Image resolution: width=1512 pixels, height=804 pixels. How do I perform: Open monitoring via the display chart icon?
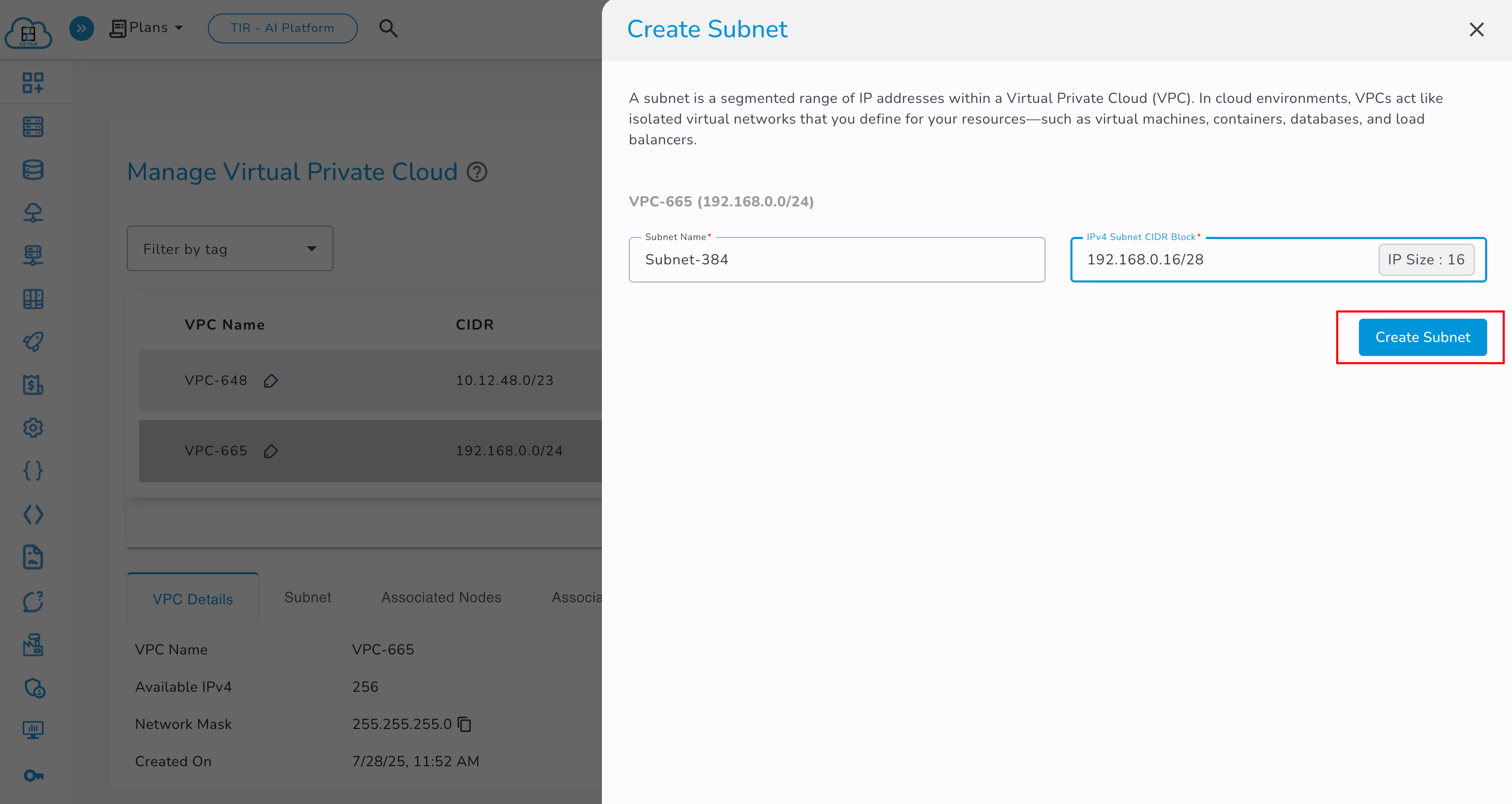pos(34,729)
